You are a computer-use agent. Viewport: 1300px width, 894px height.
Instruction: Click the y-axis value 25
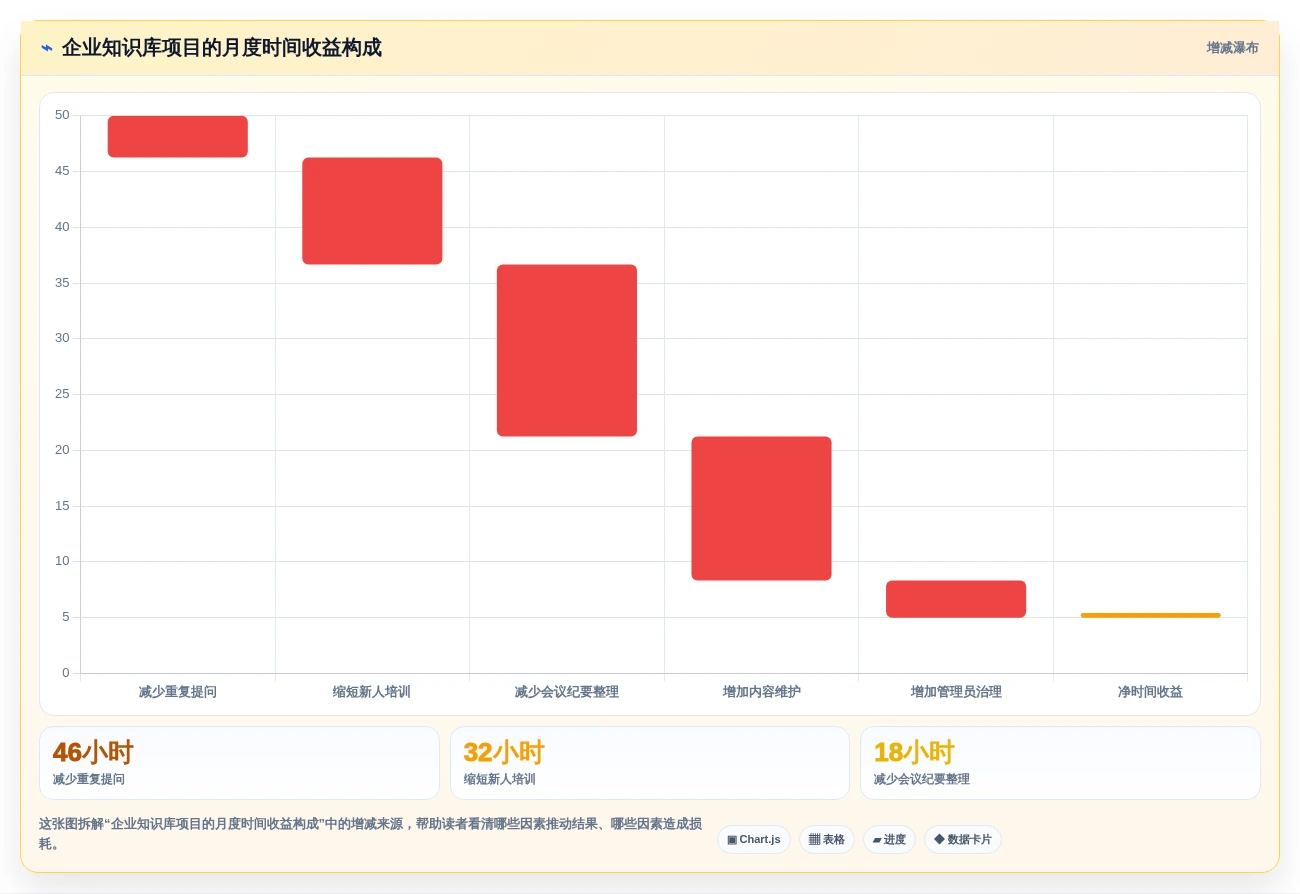point(62,394)
